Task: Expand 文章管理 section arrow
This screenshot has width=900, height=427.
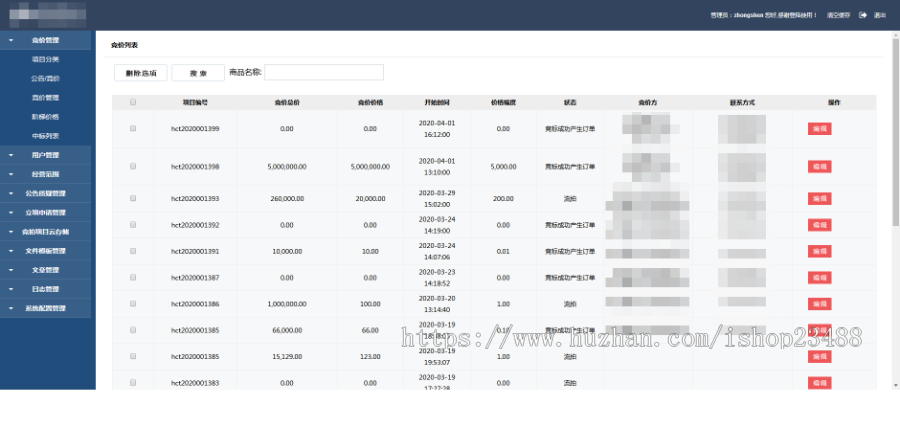Action: [x=11, y=270]
